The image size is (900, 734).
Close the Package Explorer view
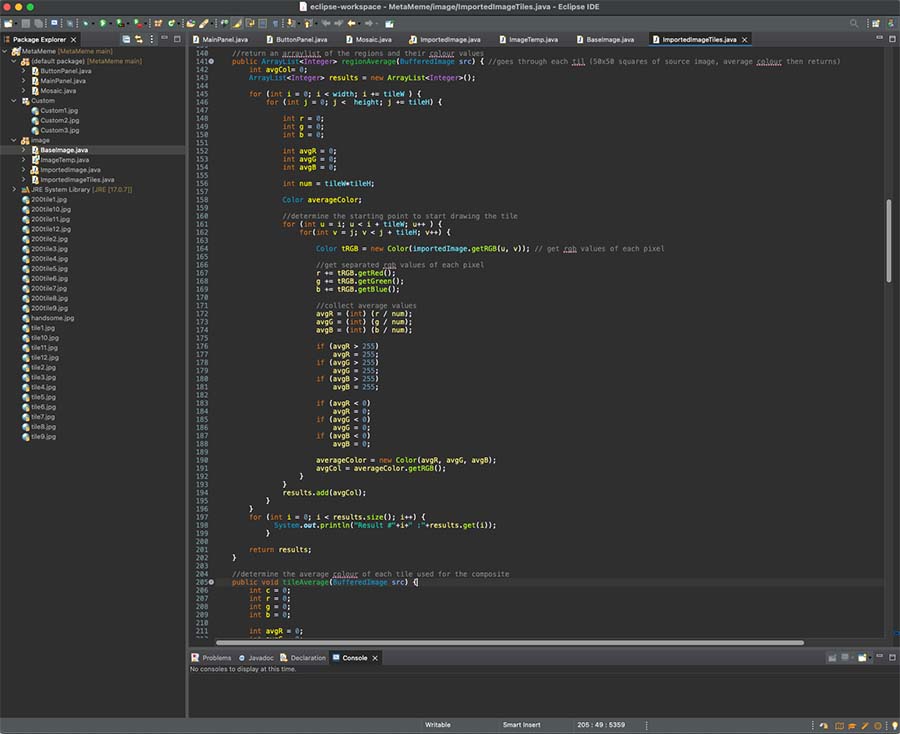pos(74,39)
